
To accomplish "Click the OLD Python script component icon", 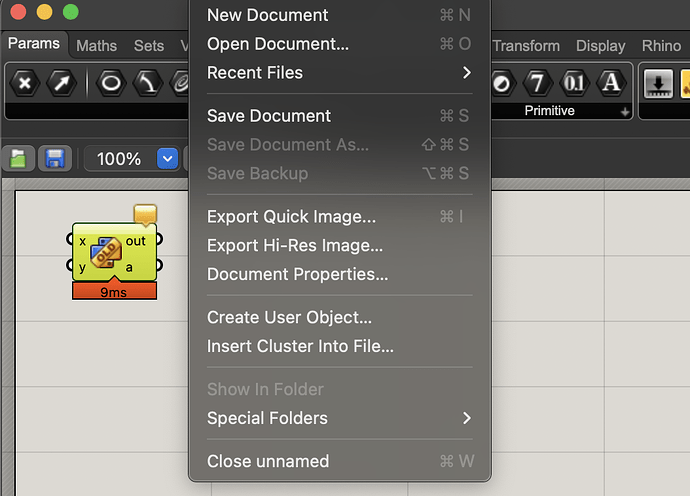I will coord(106,253).
